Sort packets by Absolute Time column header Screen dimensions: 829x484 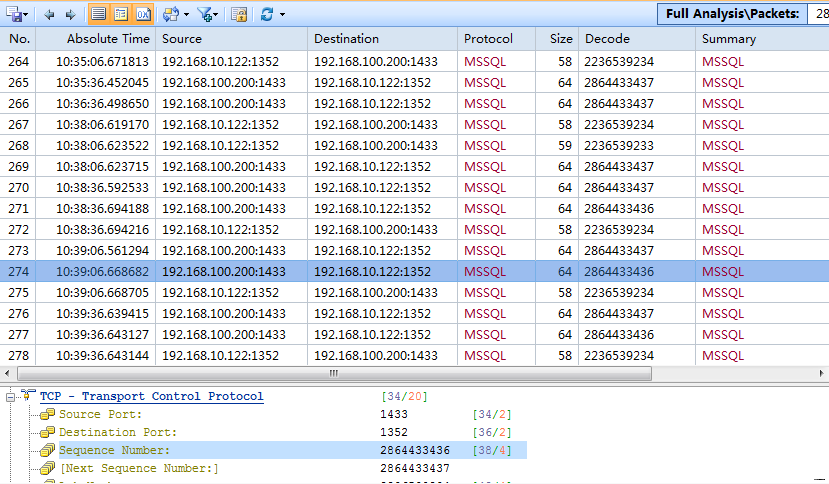point(107,39)
